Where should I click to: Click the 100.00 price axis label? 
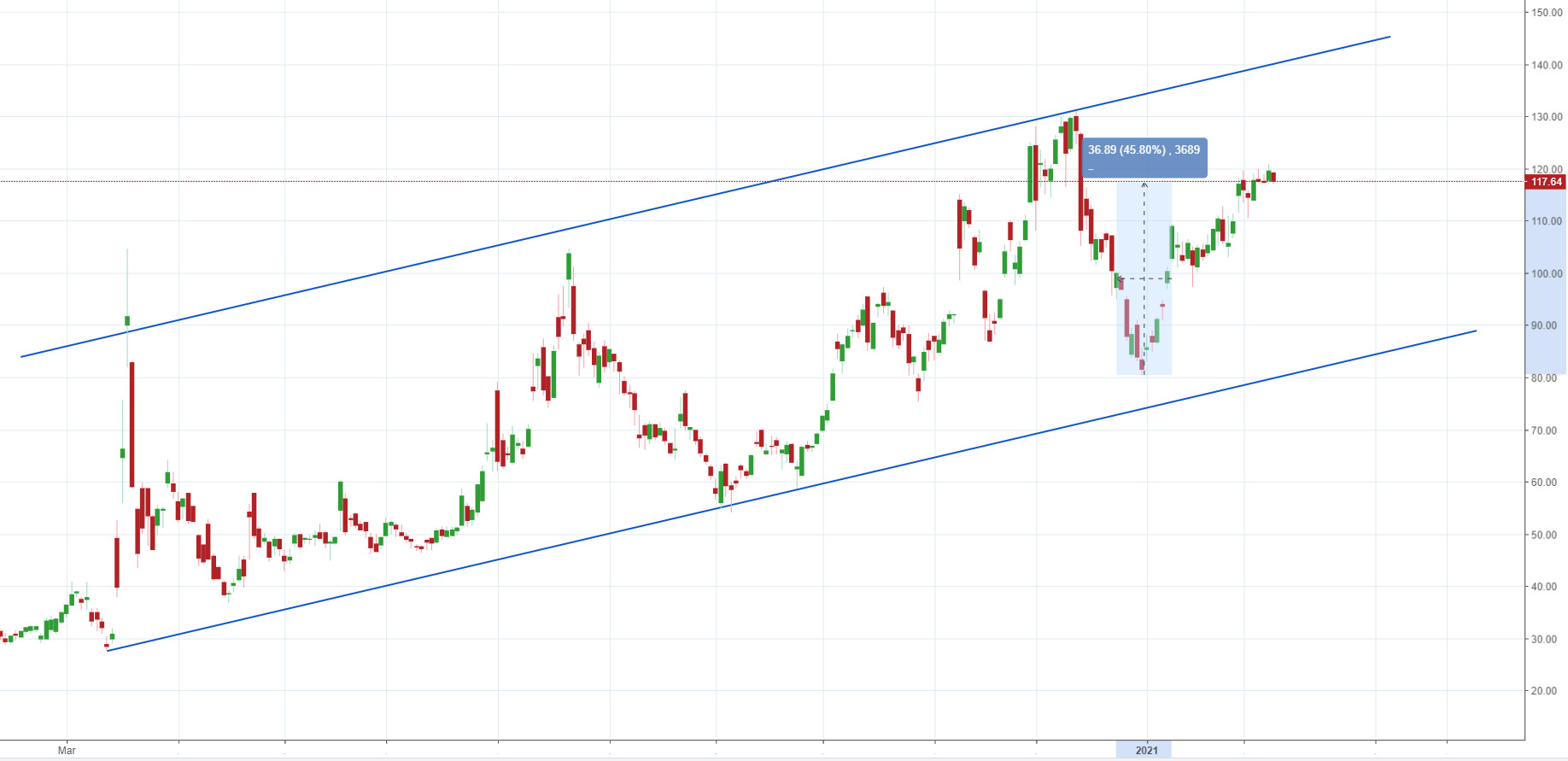(1548, 273)
